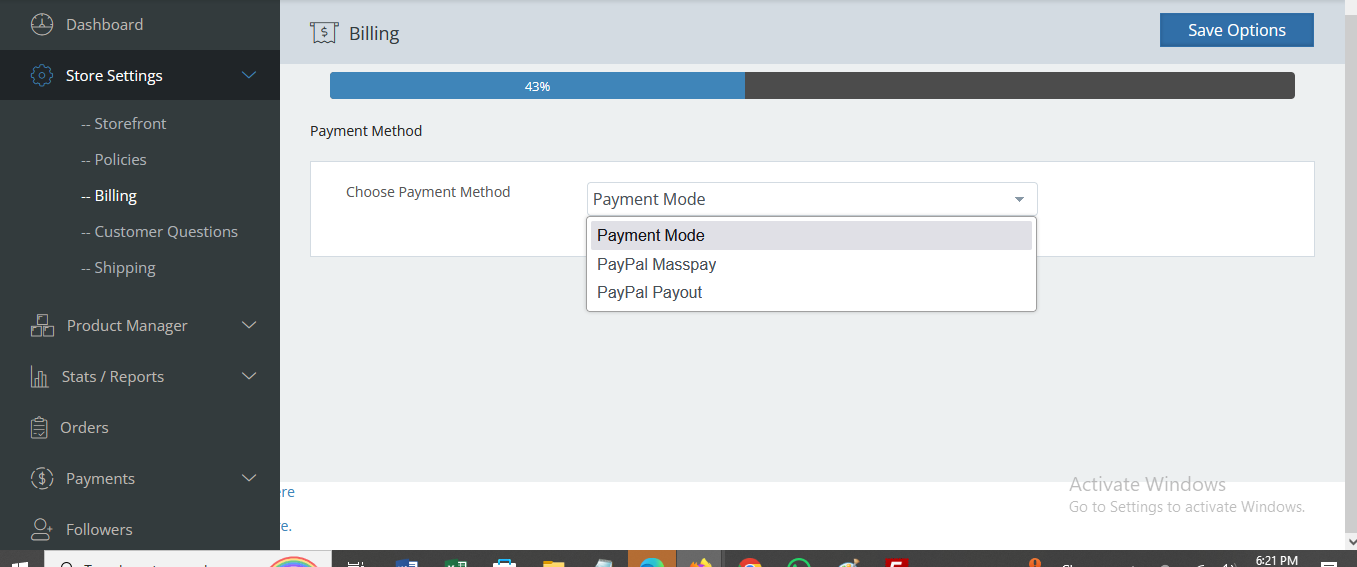Click the Stats / Reports bar chart icon
Viewport: 1357px width, 567px height.
40,377
